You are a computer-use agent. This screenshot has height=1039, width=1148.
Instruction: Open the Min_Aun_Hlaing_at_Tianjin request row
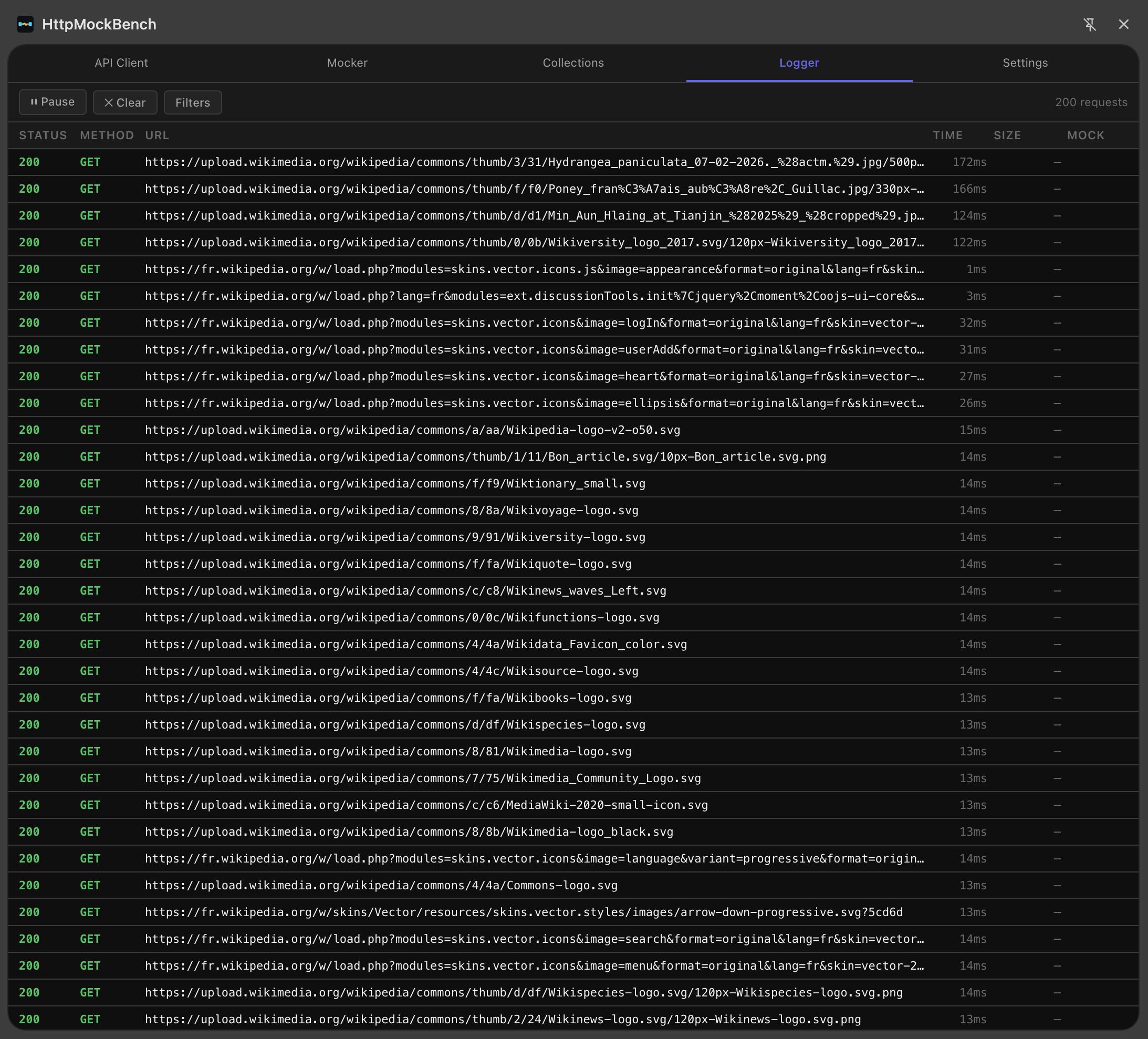pos(573,216)
